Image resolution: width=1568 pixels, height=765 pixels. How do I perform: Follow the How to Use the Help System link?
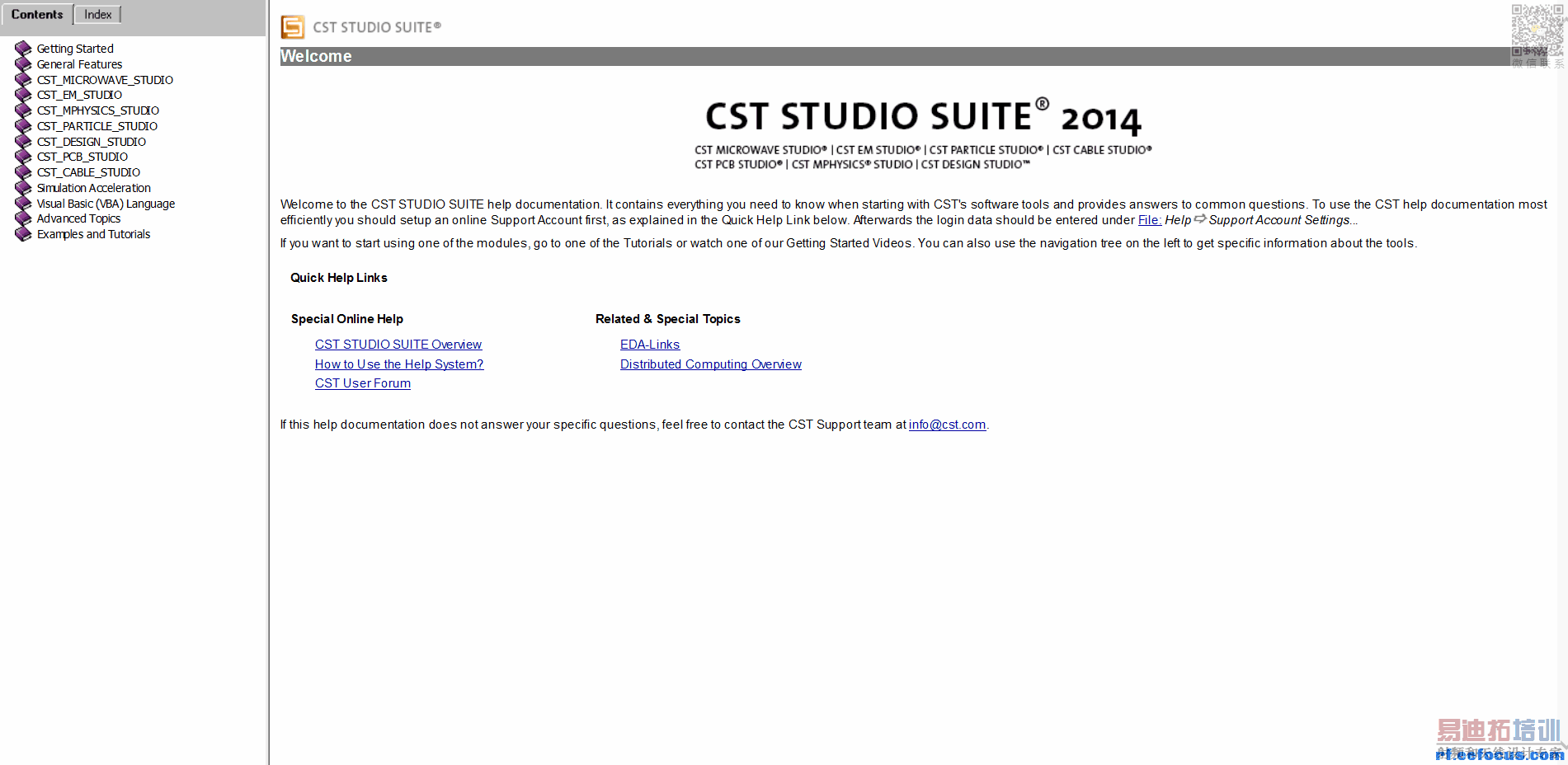point(399,364)
